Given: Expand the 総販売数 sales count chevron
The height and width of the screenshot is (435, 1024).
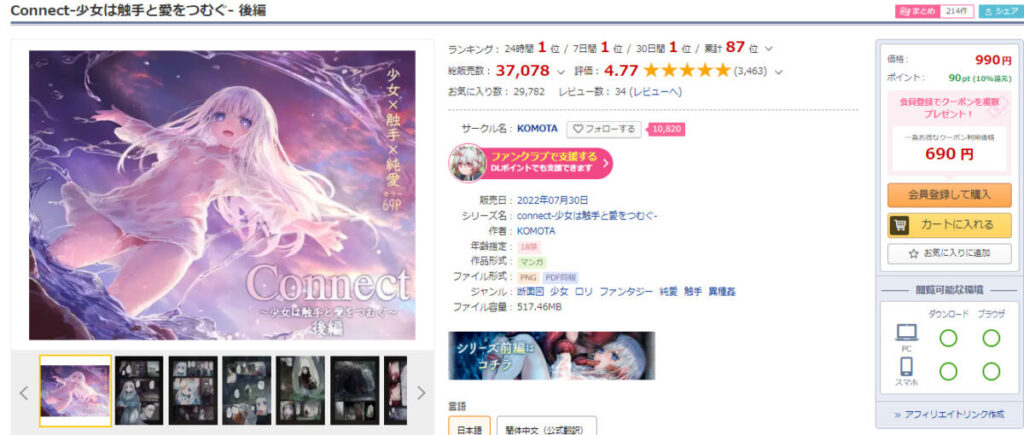Looking at the screenshot, I should pyautogui.click(x=562, y=71).
